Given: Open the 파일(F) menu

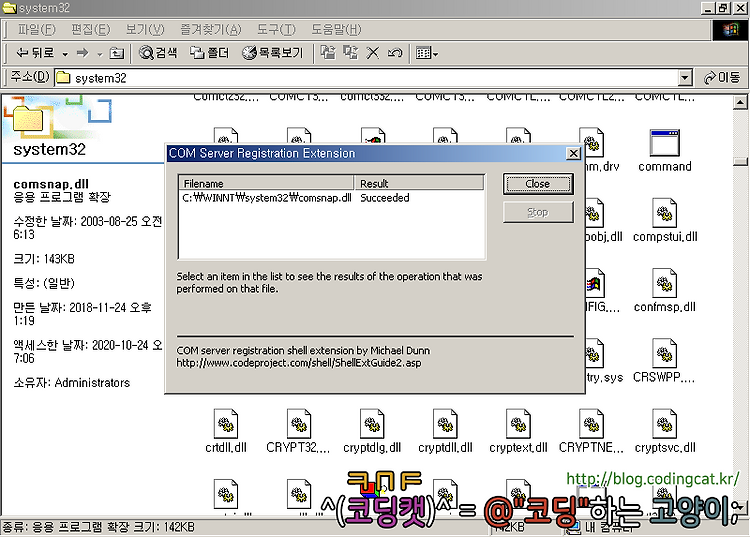Looking at the screenshot, I should click(x=36, y=30).
